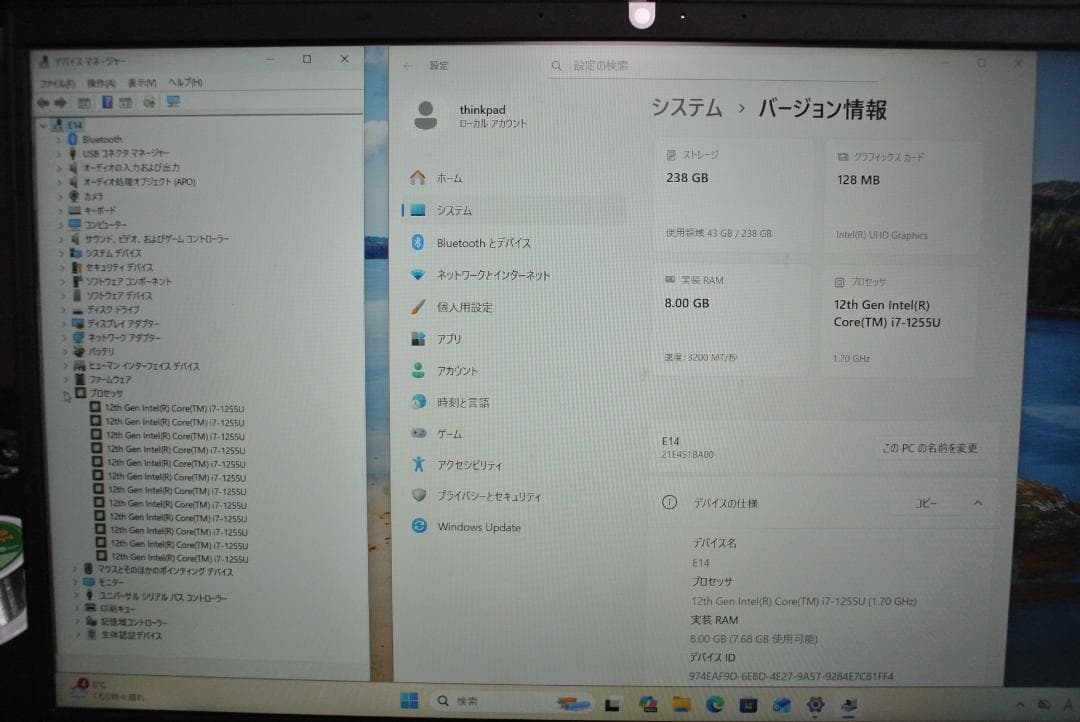Image resolution: width=1080 pixels, height=722 pixels.
Task: Select マウスとそのほかのポインティング デバイス item
Action: [165, 571]
